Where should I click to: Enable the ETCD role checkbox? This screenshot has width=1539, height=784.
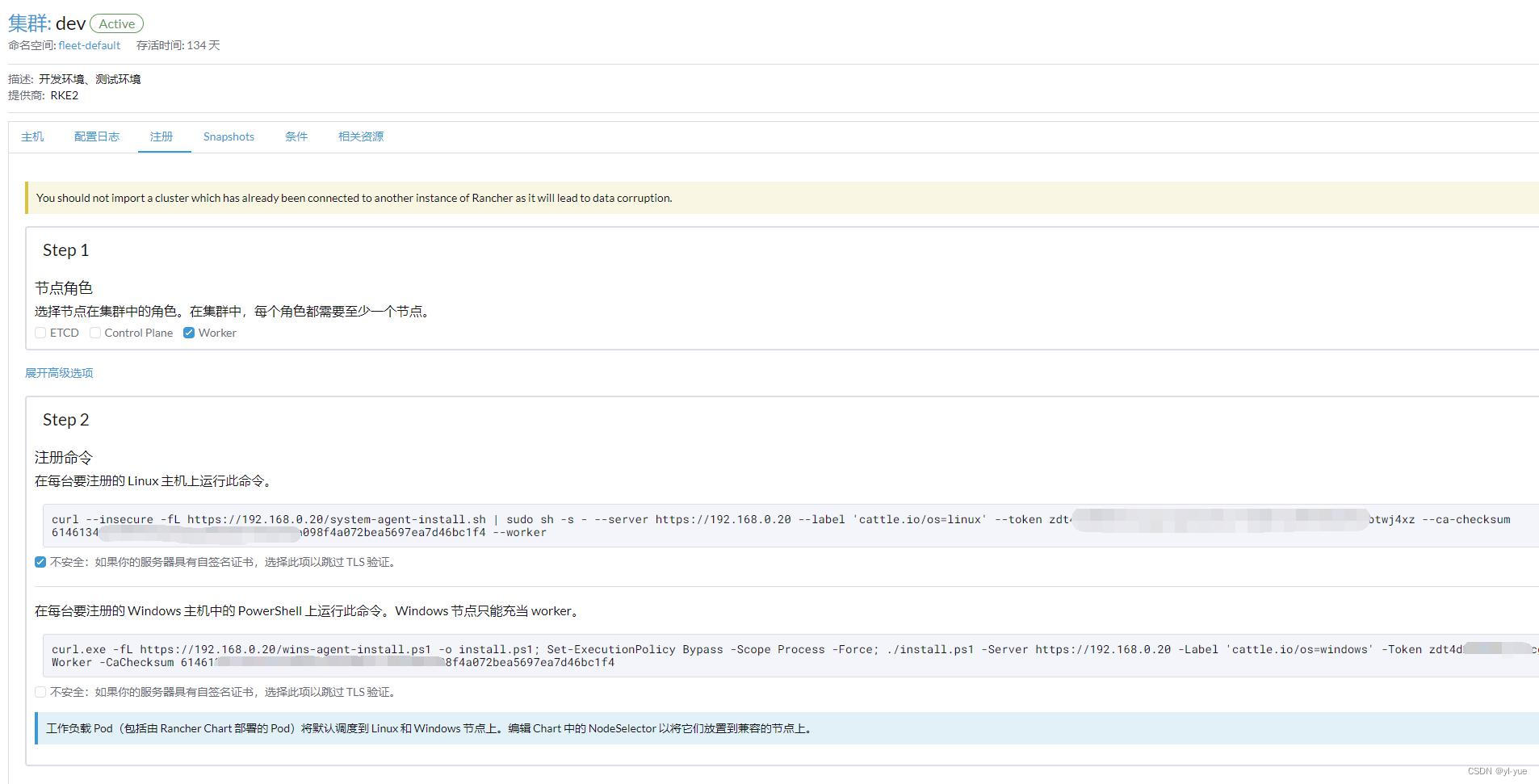pyautogui.click(x=40, y=333)
